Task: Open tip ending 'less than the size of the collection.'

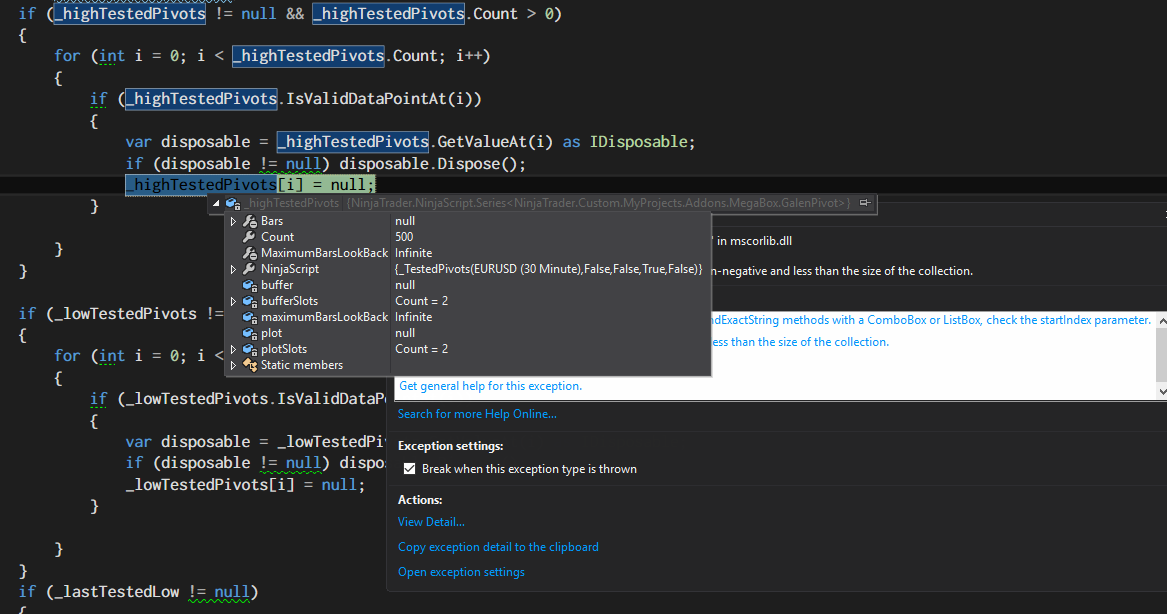Action: pos(800,342)
